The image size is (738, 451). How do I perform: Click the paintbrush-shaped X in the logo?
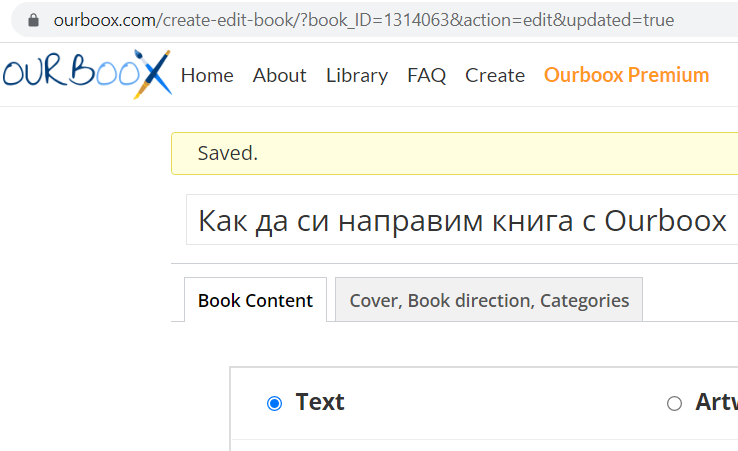(x=153, y=74)
